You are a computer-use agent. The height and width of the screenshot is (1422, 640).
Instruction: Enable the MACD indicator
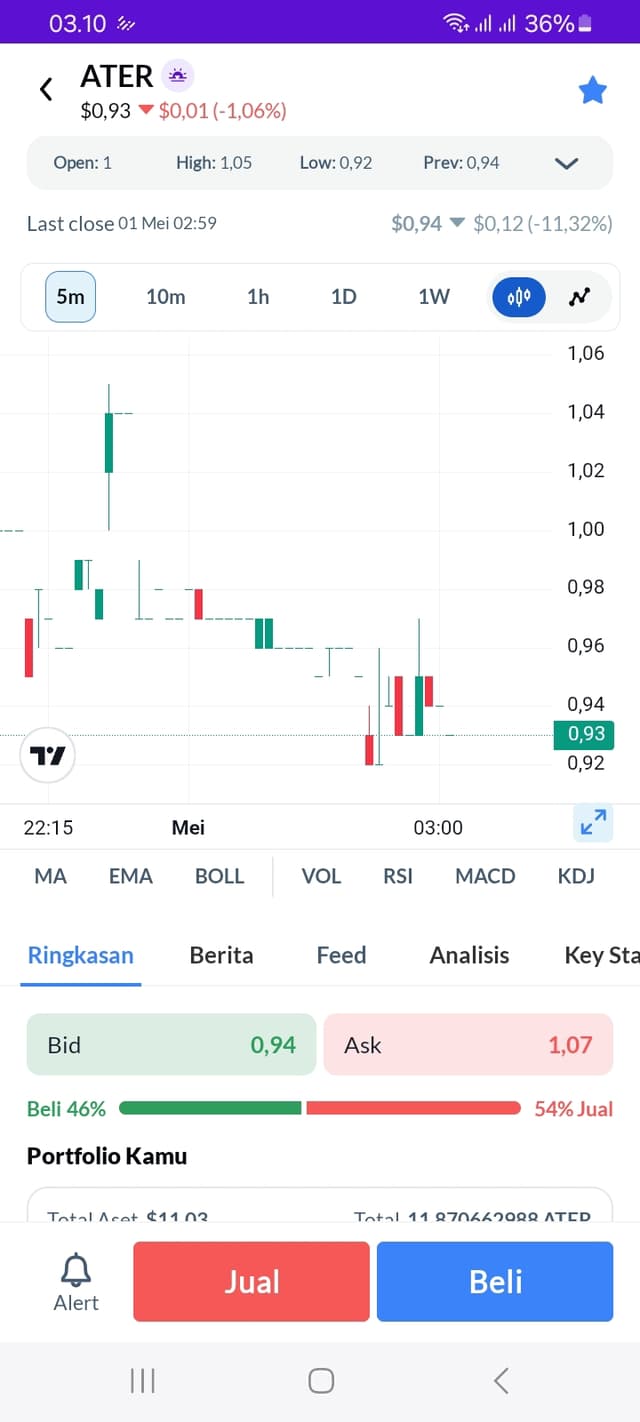(x=485, y=876)
